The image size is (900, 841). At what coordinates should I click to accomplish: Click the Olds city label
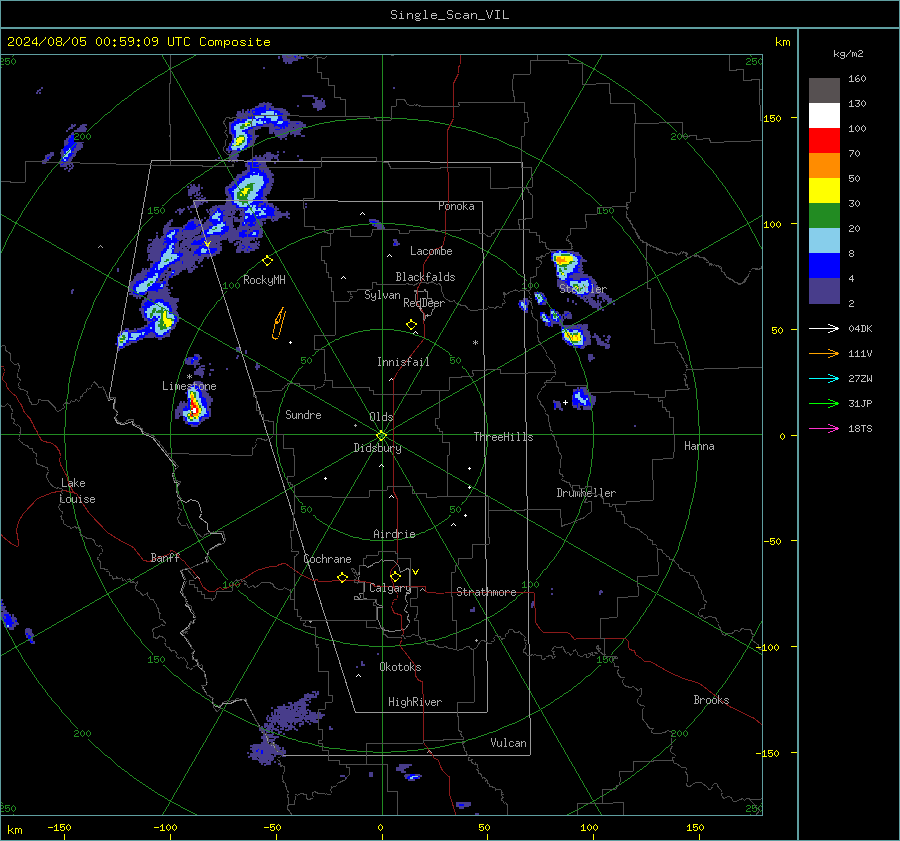pos(381,417)
